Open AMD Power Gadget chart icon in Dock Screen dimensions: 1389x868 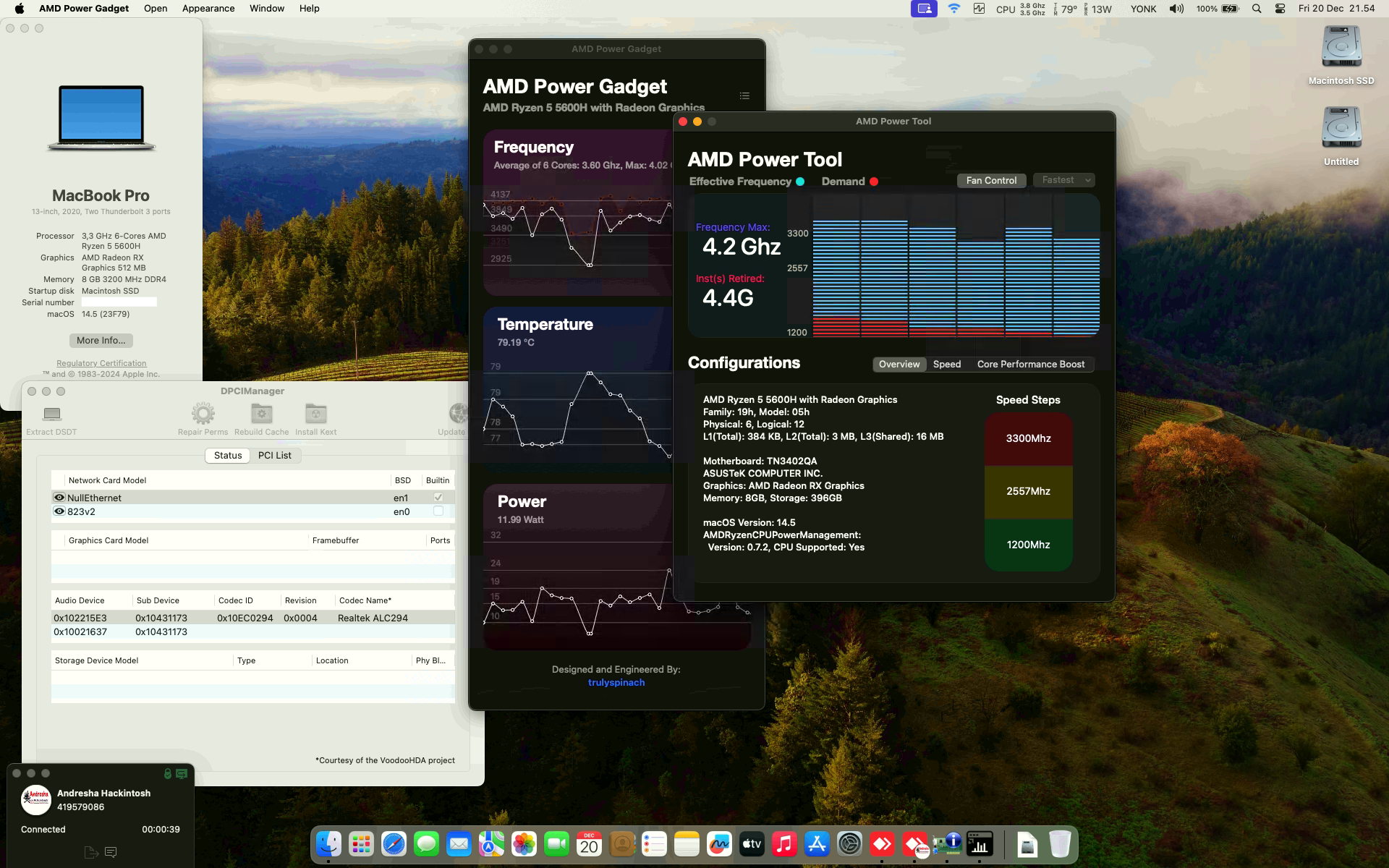980,843
